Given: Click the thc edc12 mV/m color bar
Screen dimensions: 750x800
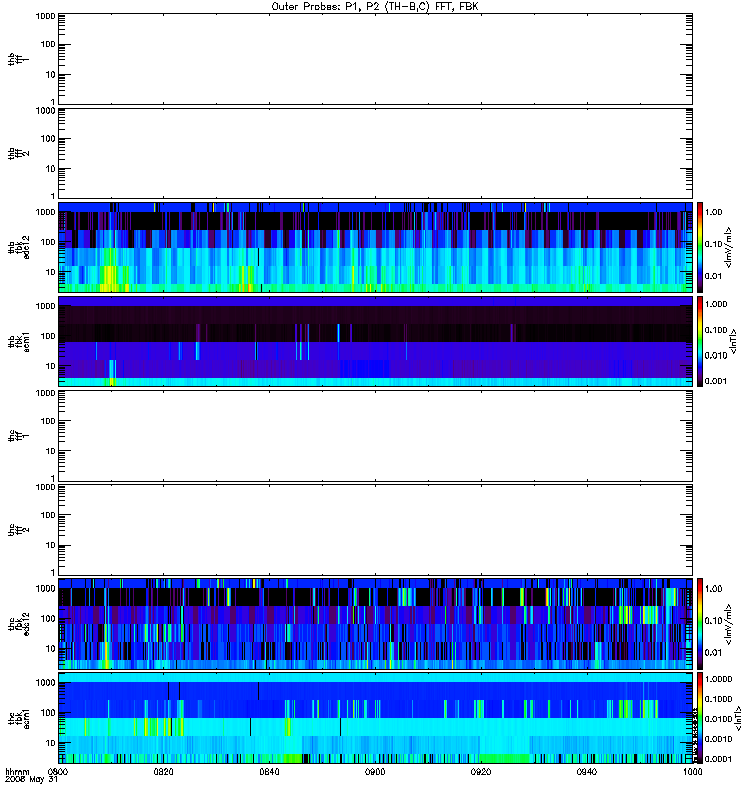Looking at the screenshot, I should point(700,624).
